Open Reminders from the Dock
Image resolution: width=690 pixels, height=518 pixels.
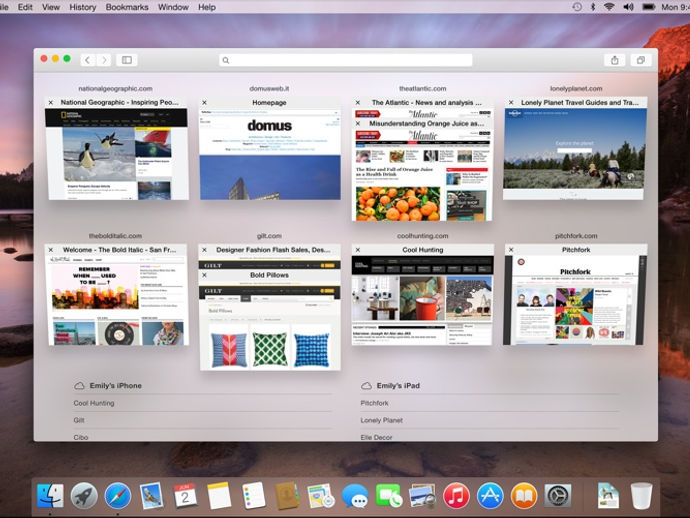coord(253,496)
